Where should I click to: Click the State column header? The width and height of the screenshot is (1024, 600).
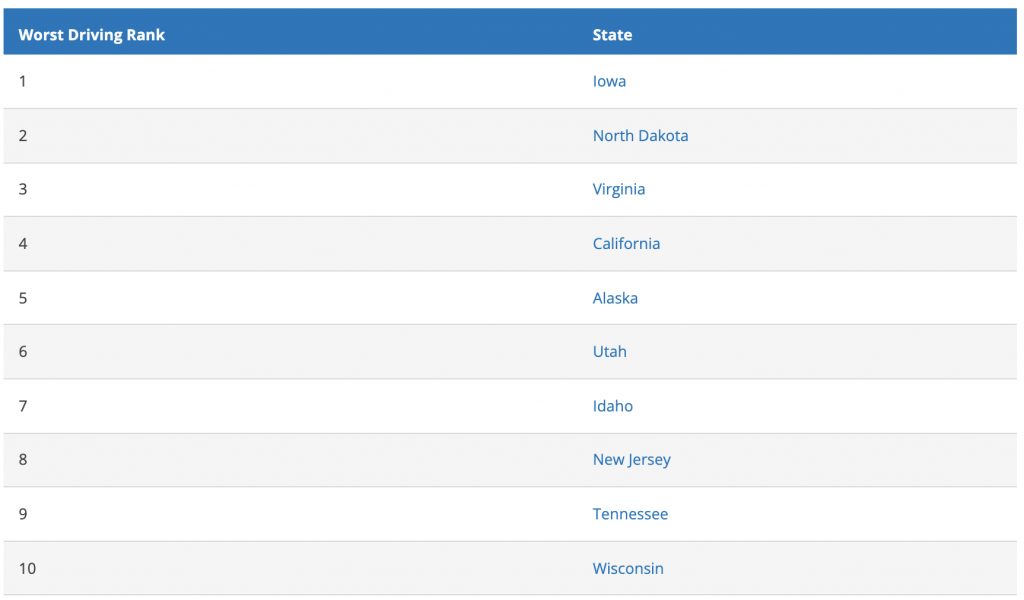pos(612,35)
